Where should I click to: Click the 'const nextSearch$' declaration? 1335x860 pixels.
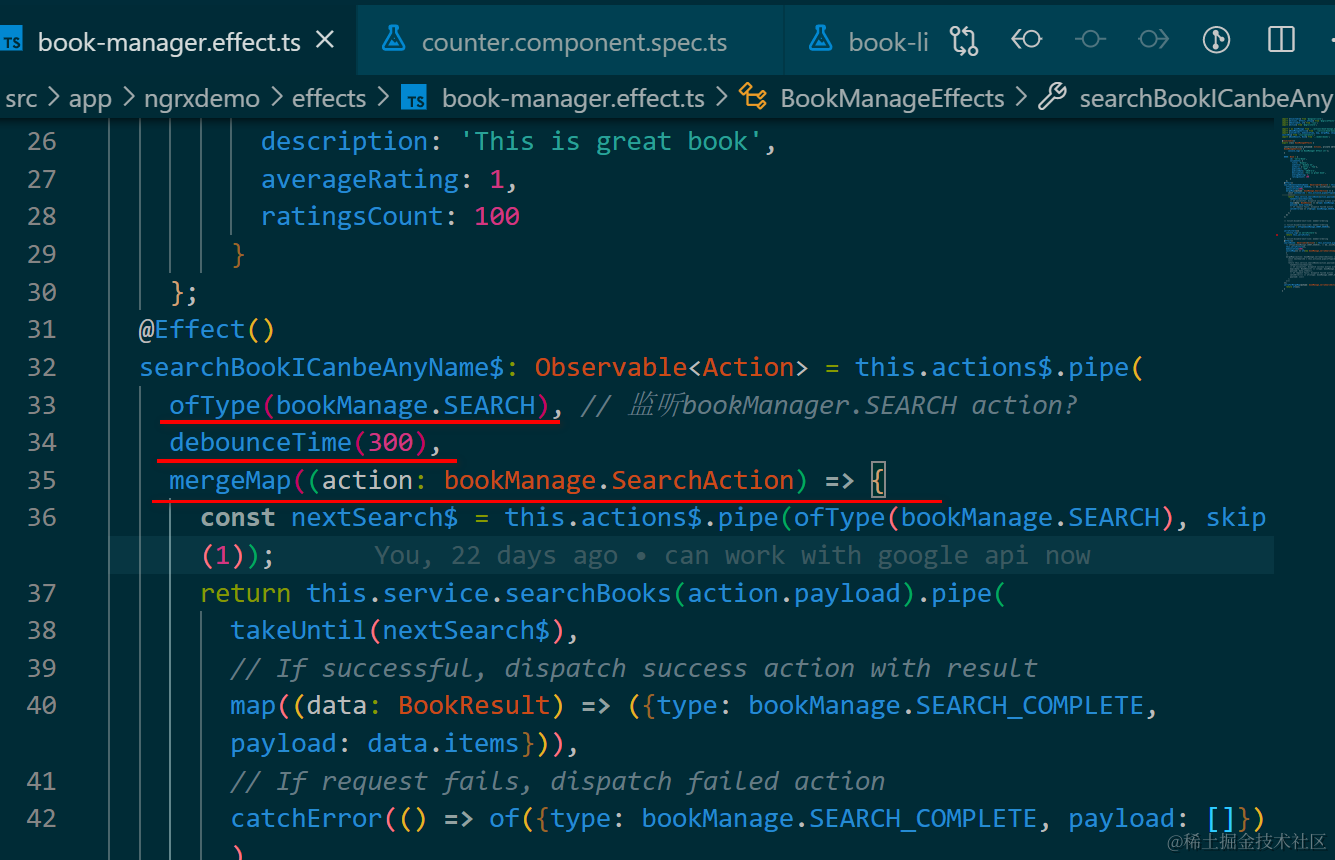[329, 517]
